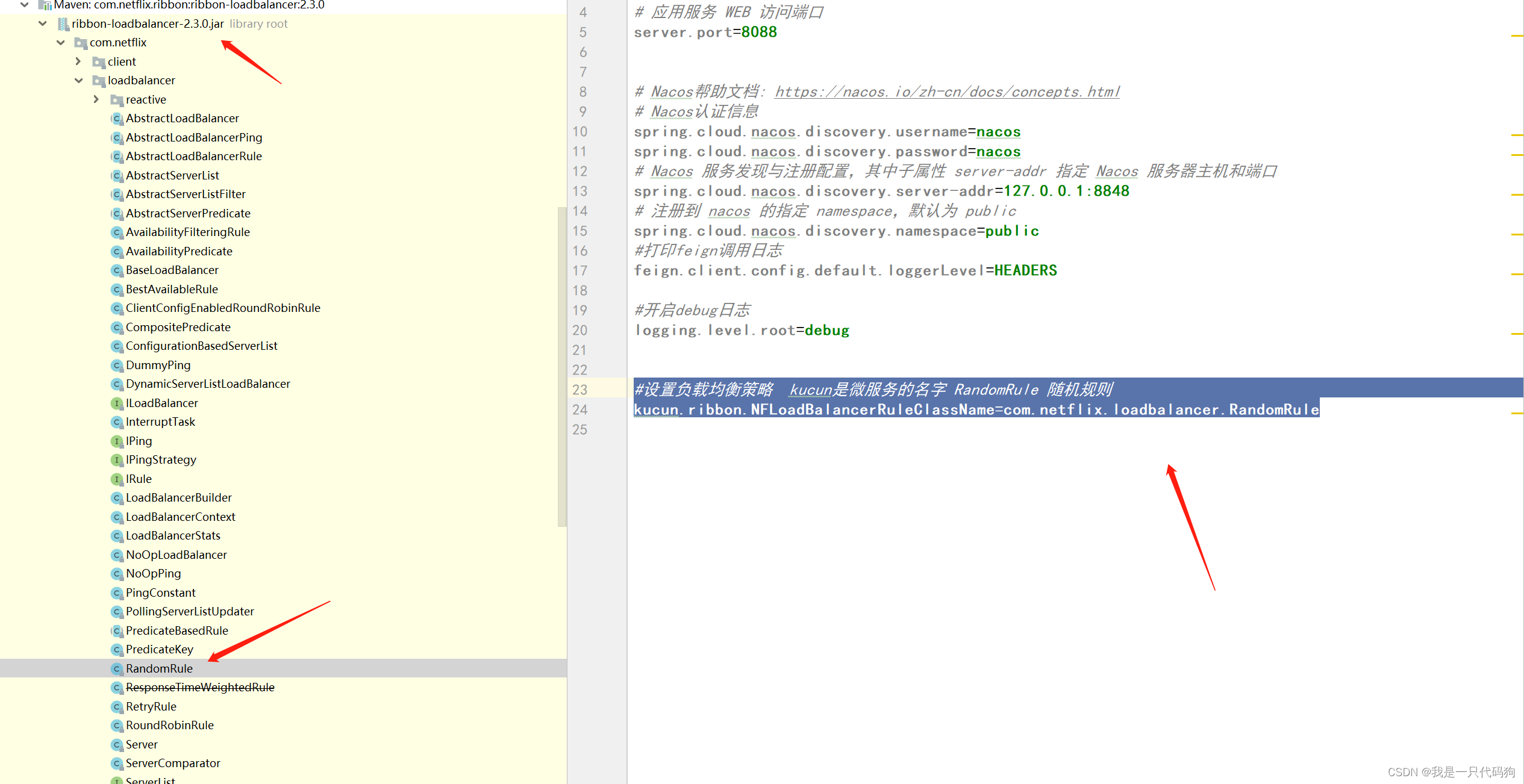Click line number 23 in the editor gutter
Viewport: 1524px width, 784px height.
coord(579,390)
